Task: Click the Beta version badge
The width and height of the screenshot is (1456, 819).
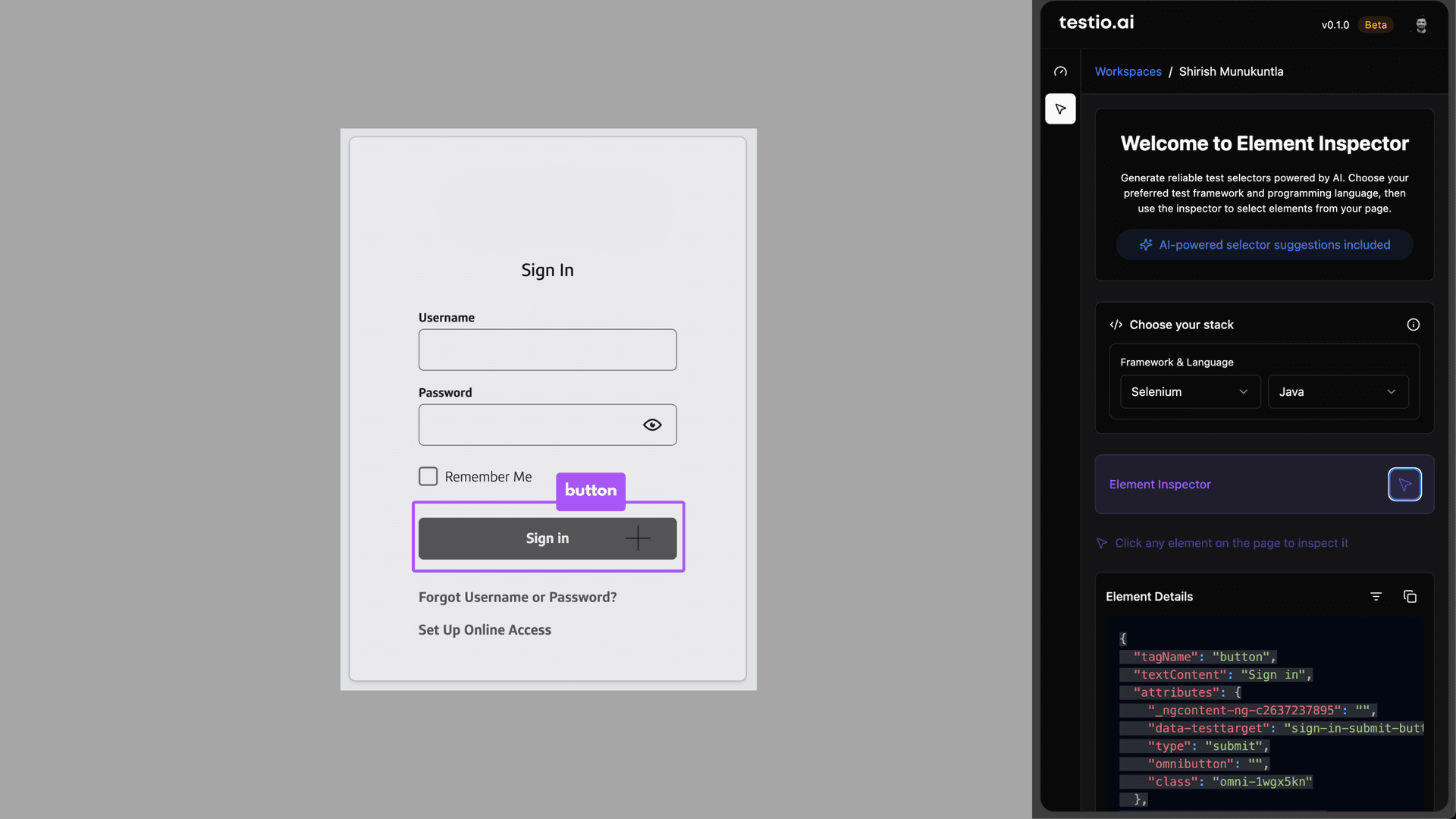Action: pyautogui.click(x=1375, y=25)
